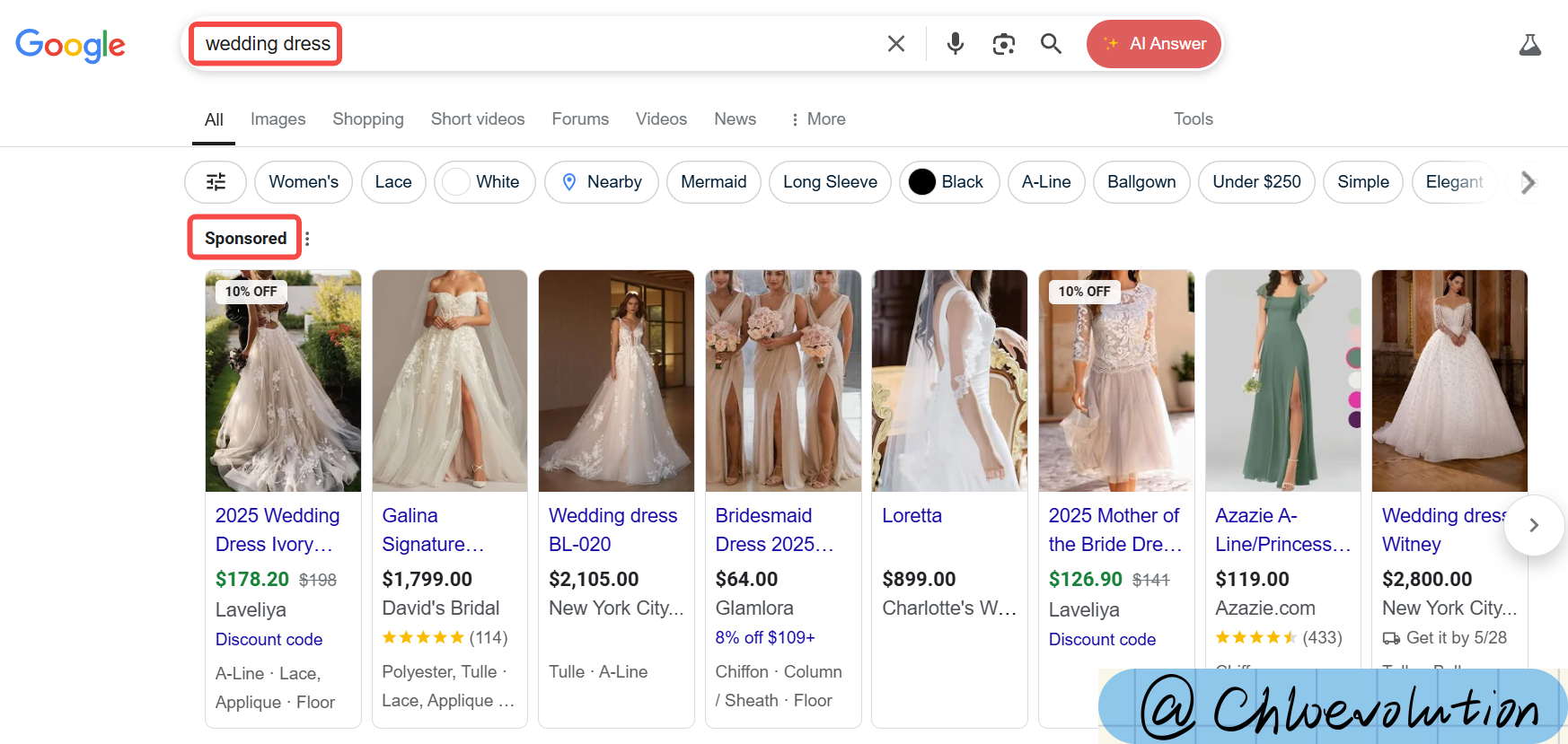Viewport: 1568px width, 744px height.
Task: Open the filter sliders icon button
Action: click(216, 182)
